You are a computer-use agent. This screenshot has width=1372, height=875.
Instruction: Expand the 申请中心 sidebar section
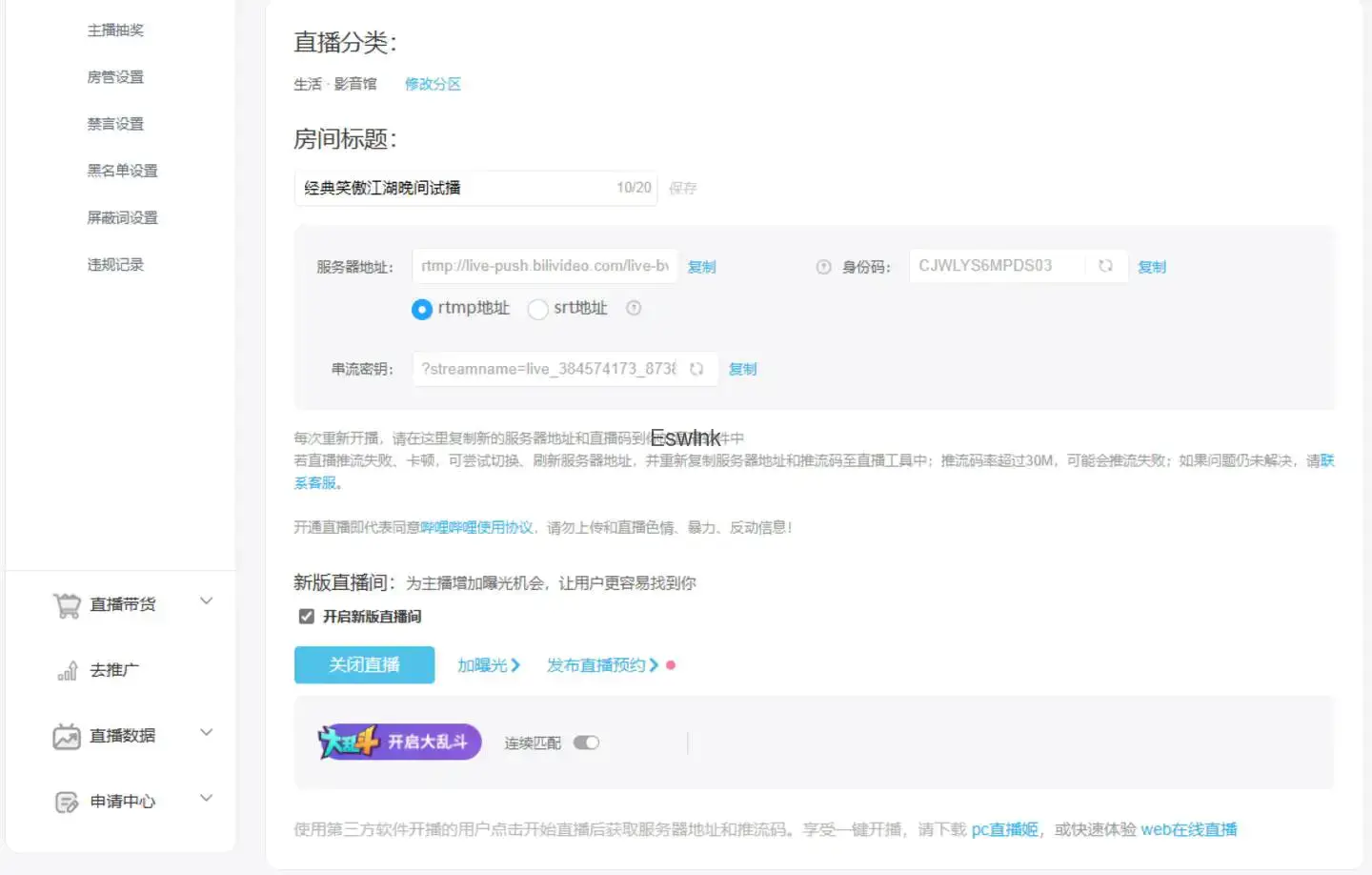(206, 799)
